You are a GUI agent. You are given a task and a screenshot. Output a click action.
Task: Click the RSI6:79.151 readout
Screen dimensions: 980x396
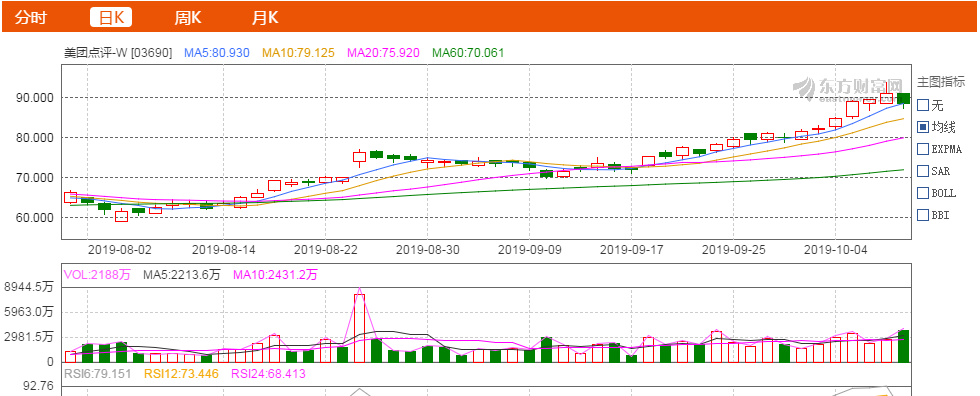coord(99,374)
